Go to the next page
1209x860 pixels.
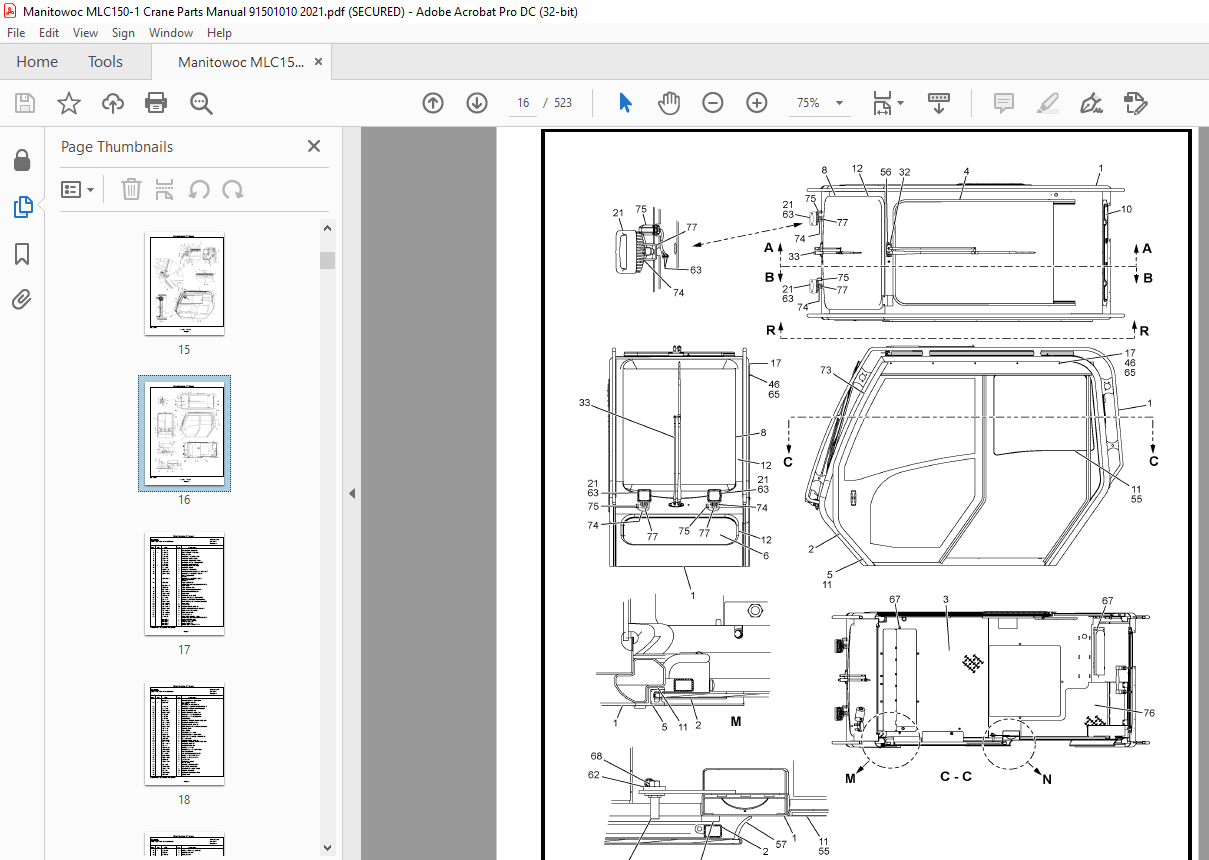[476, 103]
